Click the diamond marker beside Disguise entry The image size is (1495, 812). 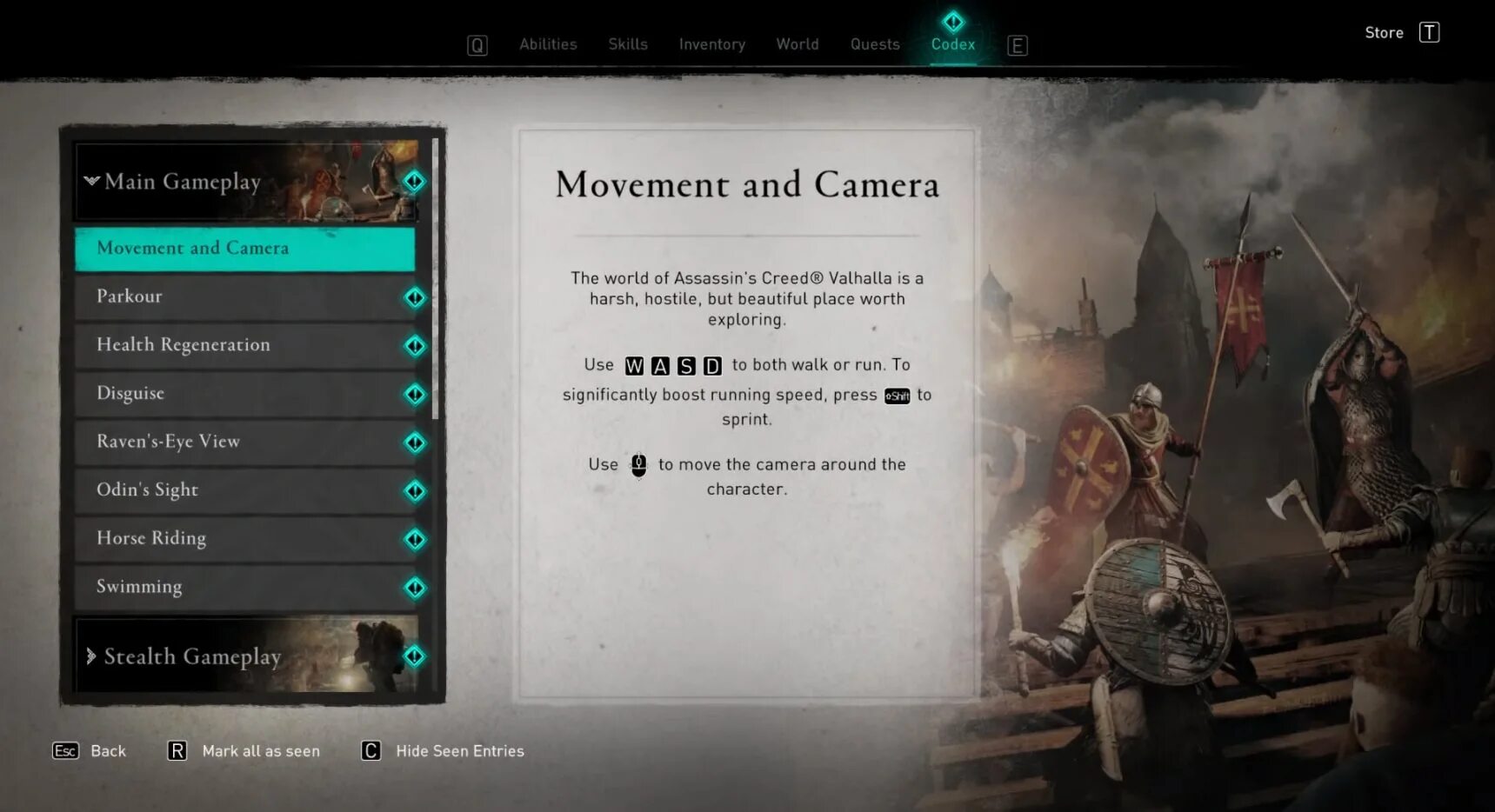coord(415,394)
